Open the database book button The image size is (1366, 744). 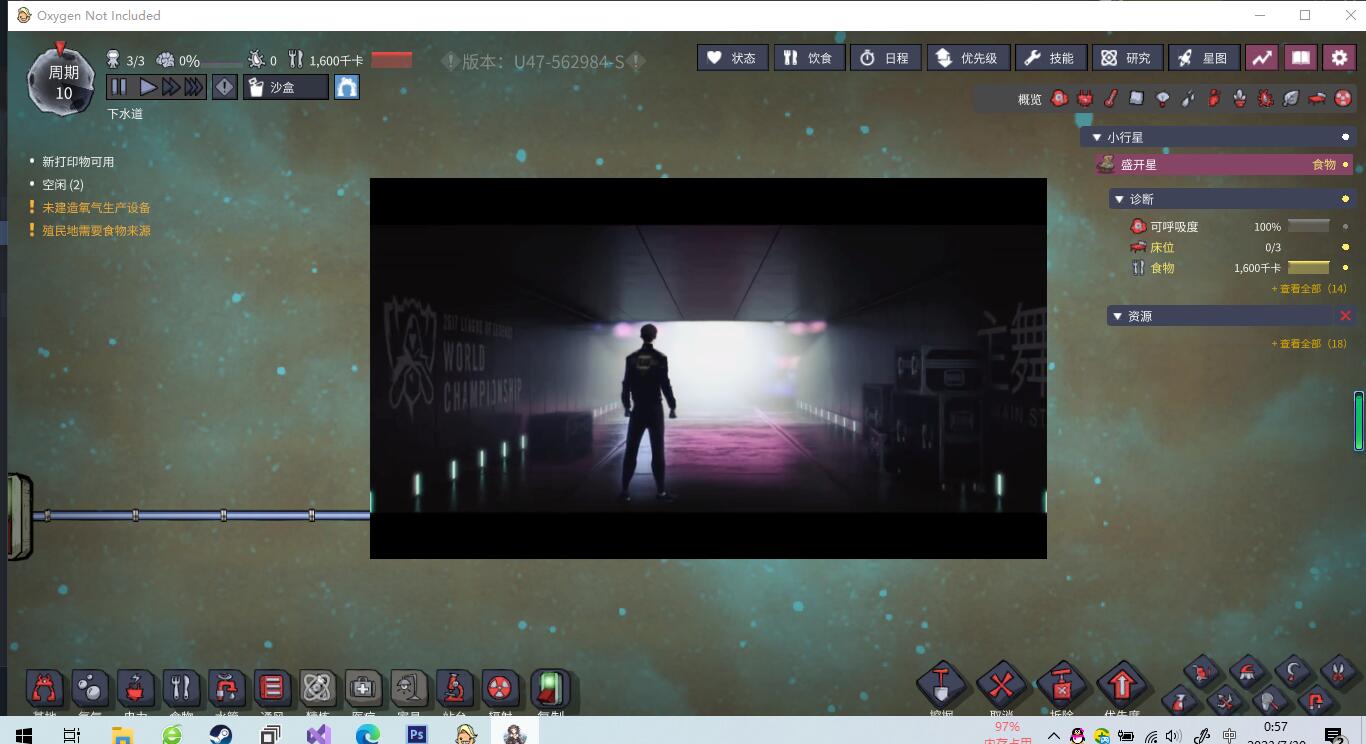click(1301, 58)
